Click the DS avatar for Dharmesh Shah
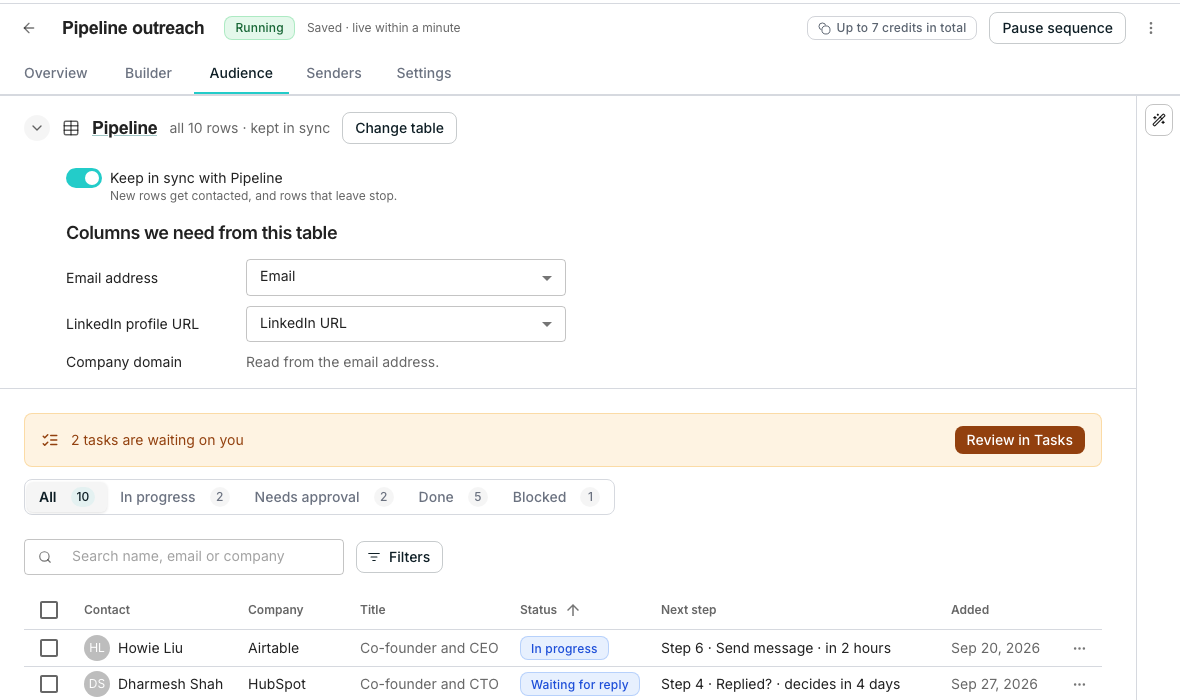This screenshot has width=1180, height=700. pyautogui.click(x=97, y=684)
